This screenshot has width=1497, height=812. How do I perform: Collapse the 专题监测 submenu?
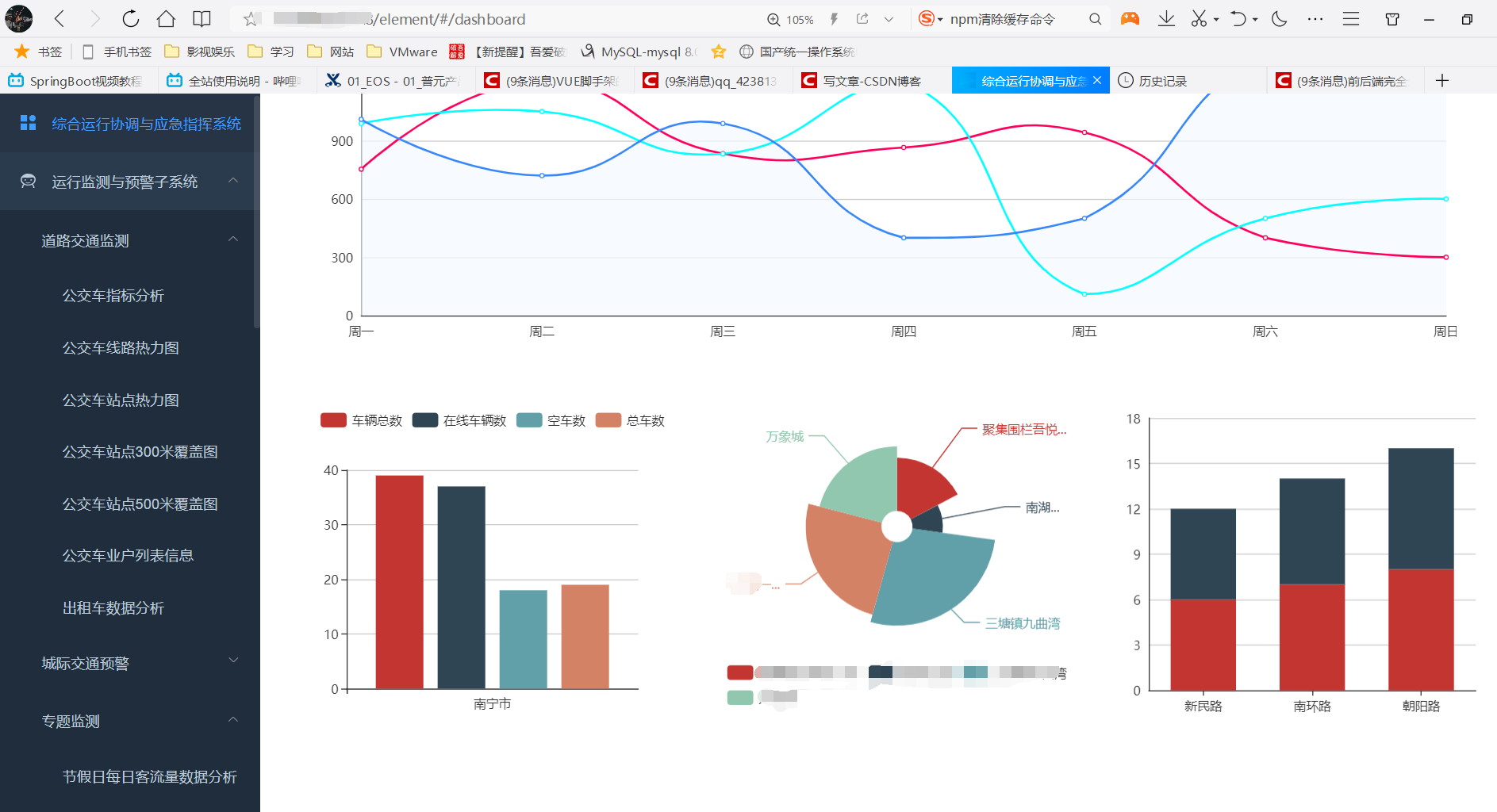click(130, 721)
